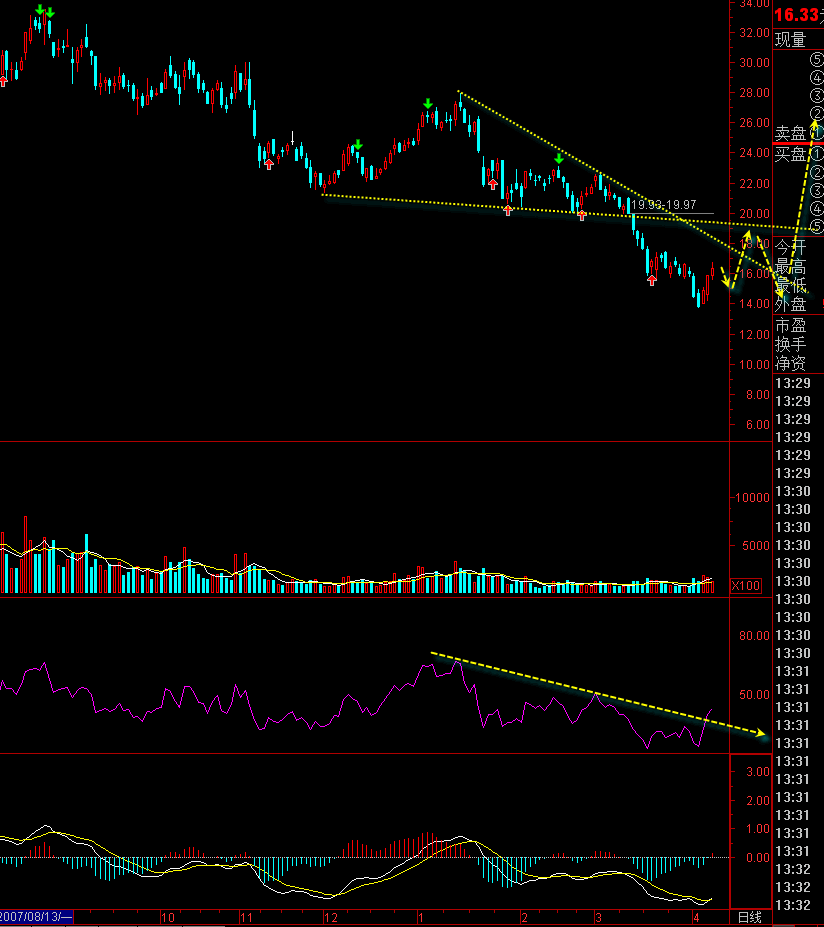Click the 50.00 RSI axis label
The height and width of the screenshot is (927, 824).
(x=754, y=695)
